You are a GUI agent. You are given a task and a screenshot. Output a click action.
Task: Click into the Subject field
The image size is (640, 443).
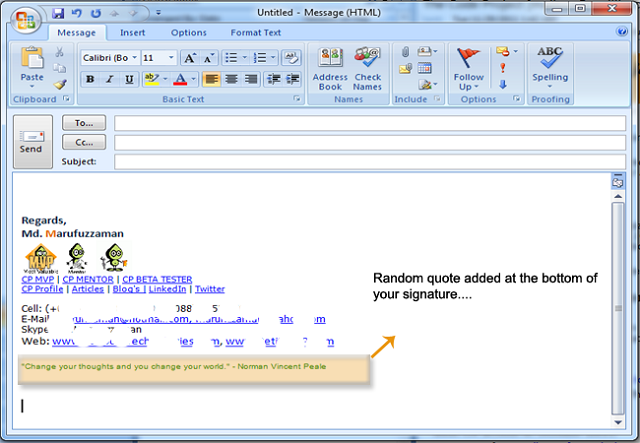tap(370, 161)
